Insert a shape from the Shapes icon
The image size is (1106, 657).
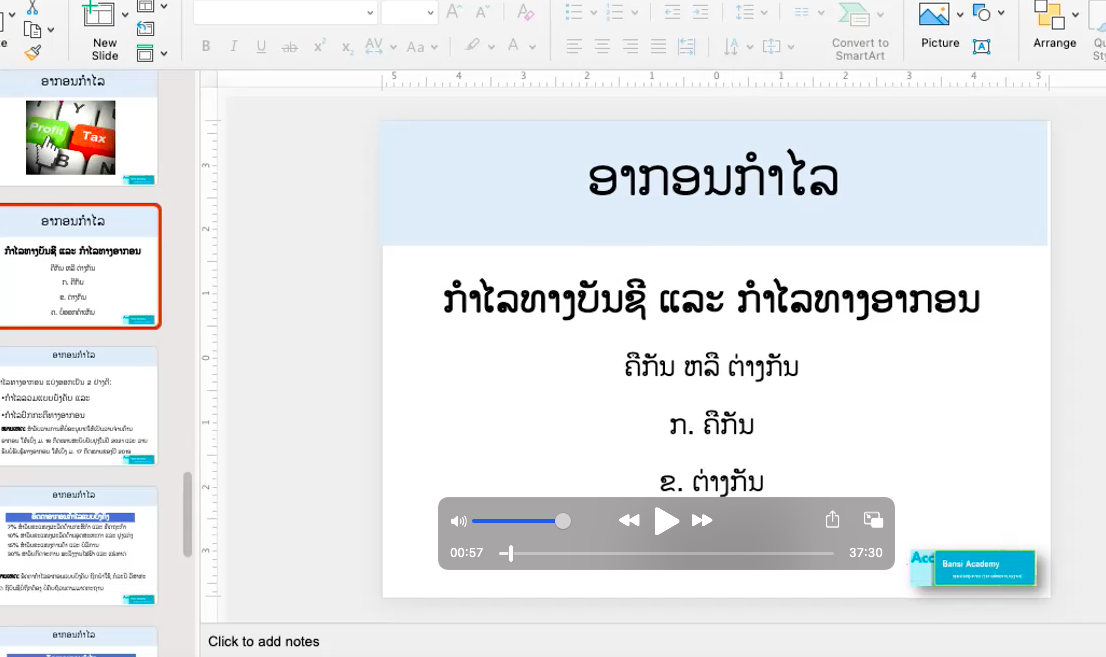coord(981,13)
